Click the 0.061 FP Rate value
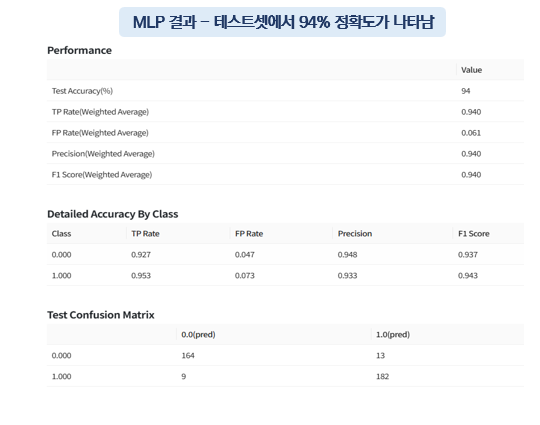Screen dimensions: 540x425 [471, 133]
